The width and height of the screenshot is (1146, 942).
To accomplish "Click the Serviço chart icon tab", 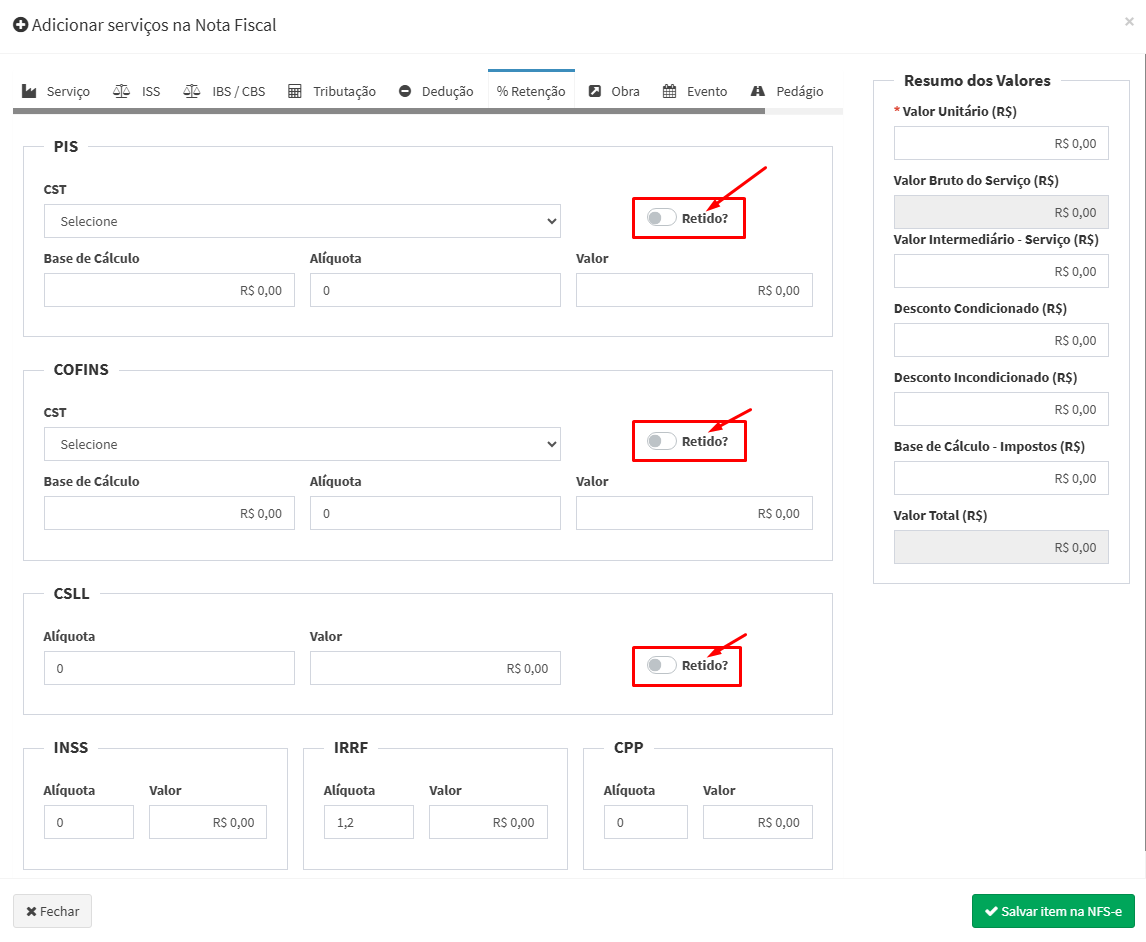I will [x=29, y=91].
